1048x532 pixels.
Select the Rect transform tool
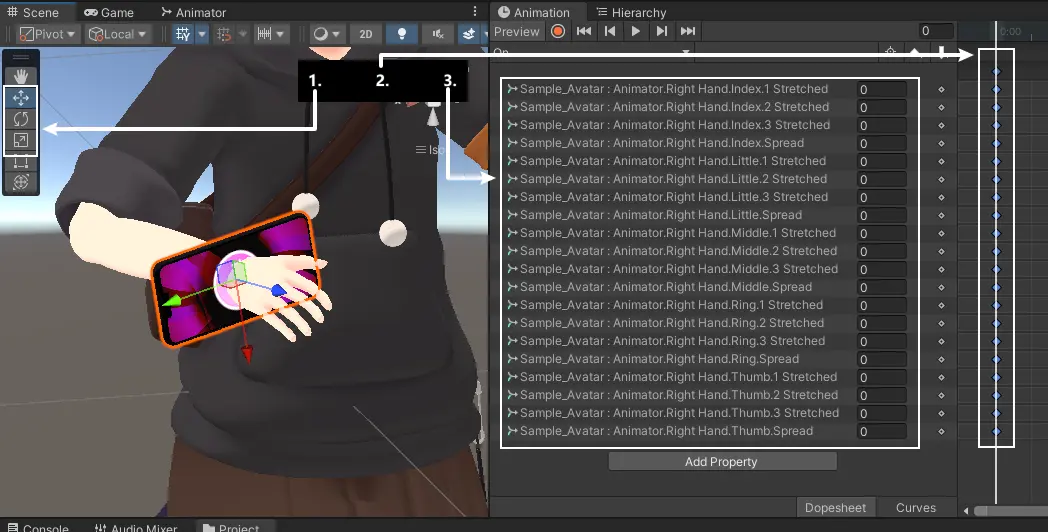click(x=21, y=161)
